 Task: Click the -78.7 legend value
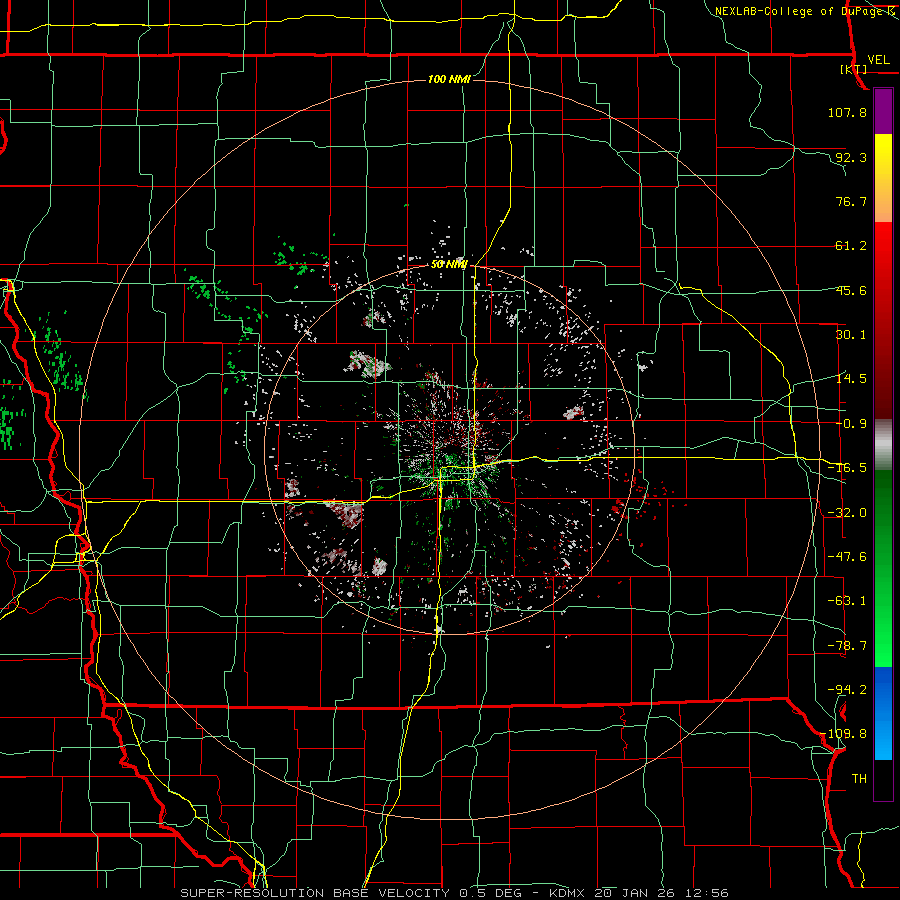click(847, 646)
